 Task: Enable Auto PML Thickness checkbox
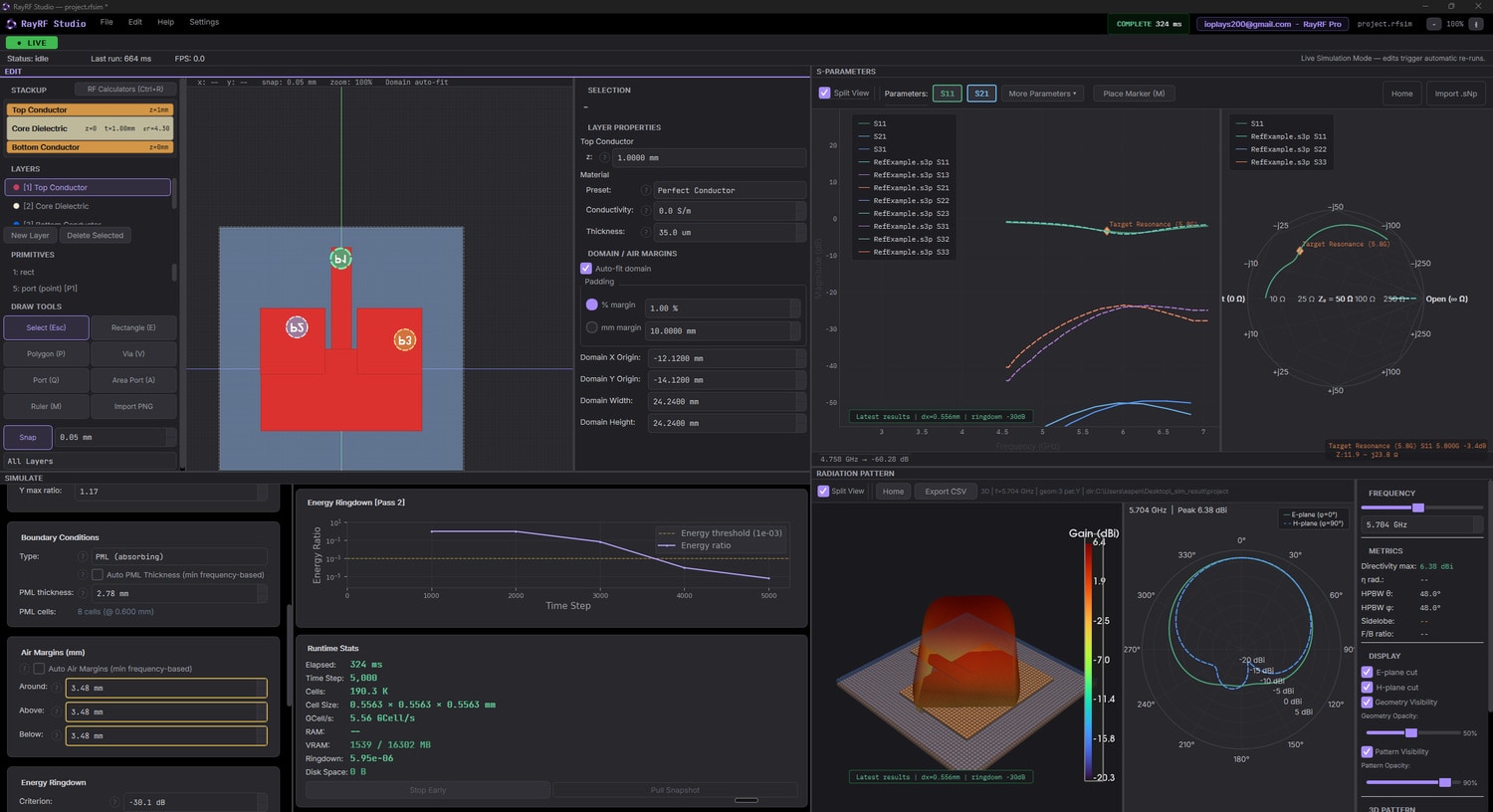(98, 574)
